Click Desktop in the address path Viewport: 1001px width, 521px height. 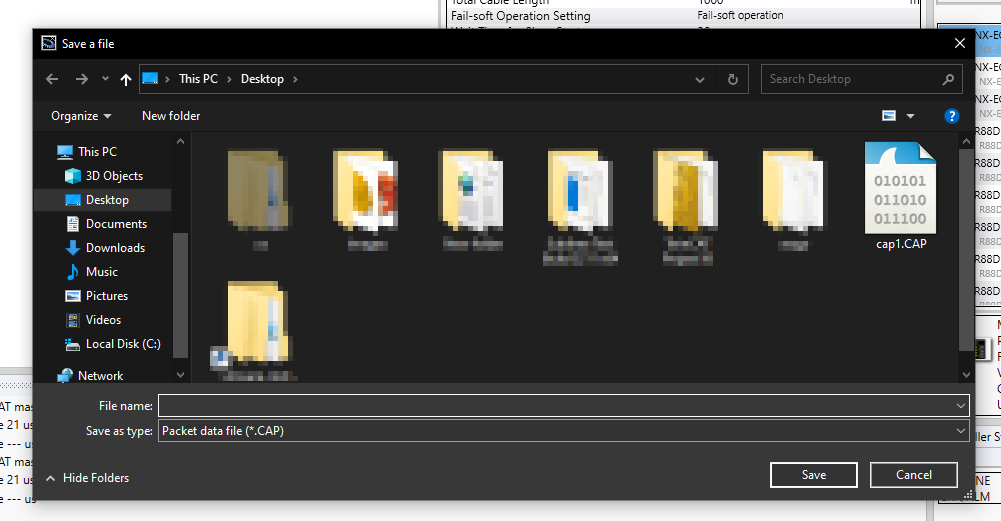tap(262, 79)
